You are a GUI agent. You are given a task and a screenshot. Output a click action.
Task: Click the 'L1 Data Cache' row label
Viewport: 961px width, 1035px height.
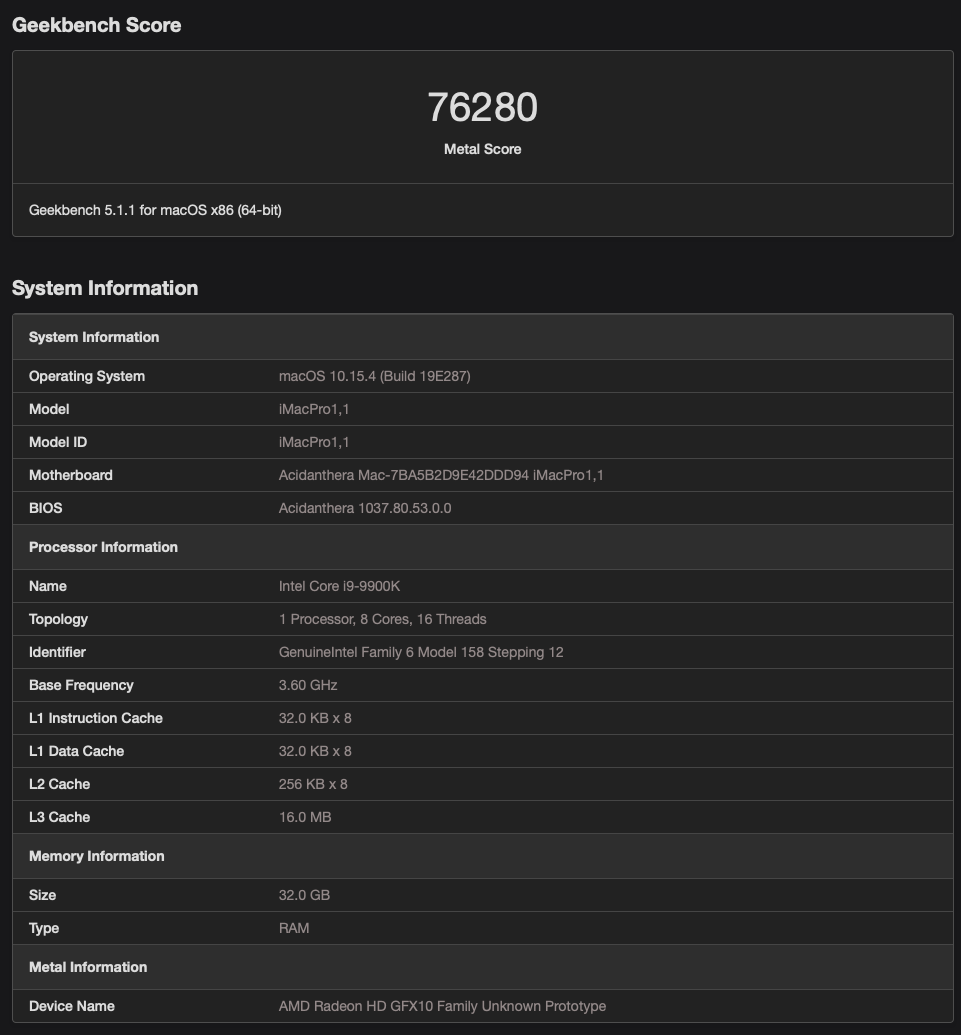point(77,751)
